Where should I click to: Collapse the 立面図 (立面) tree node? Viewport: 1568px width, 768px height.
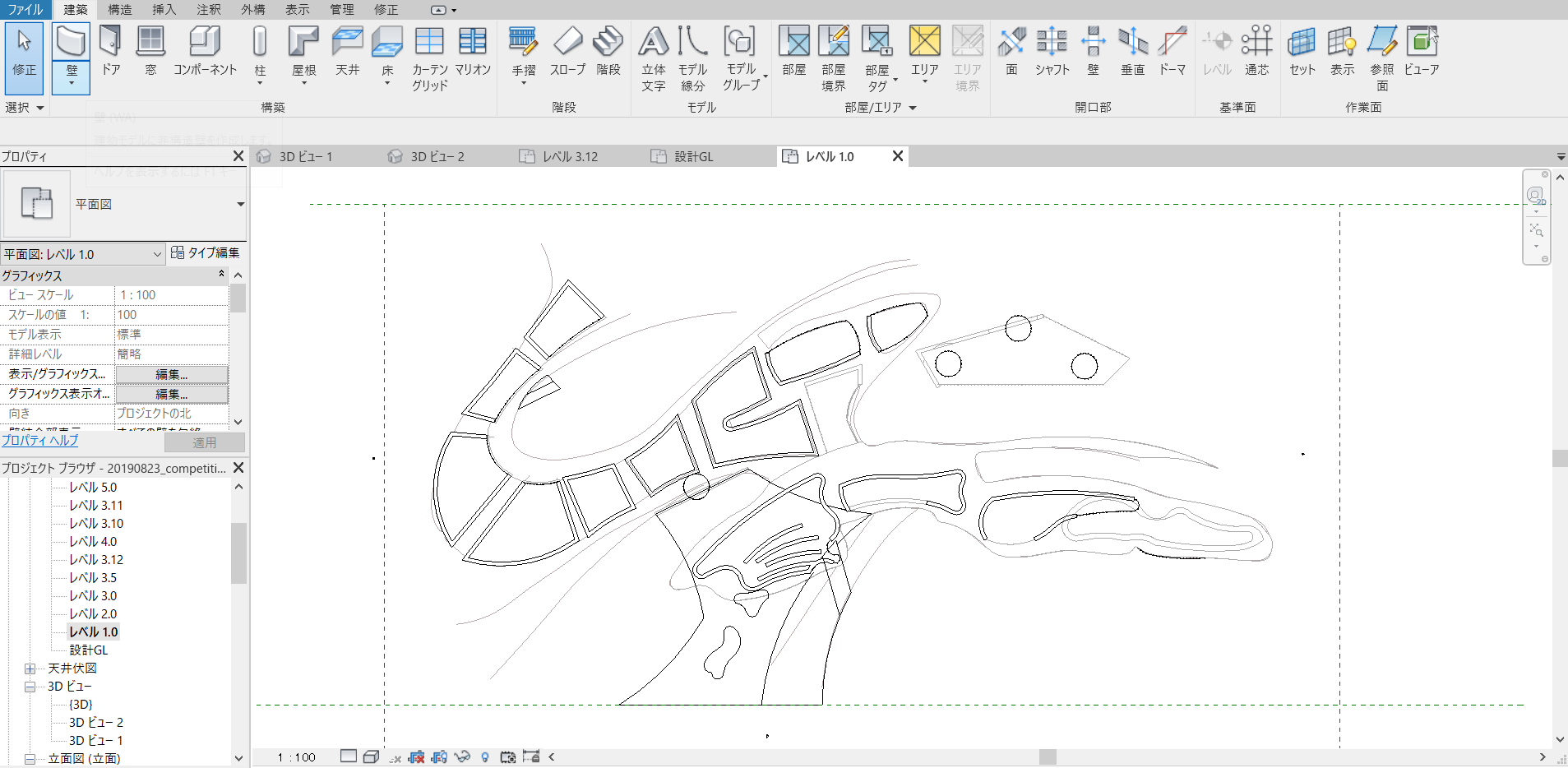click(30, 759)
